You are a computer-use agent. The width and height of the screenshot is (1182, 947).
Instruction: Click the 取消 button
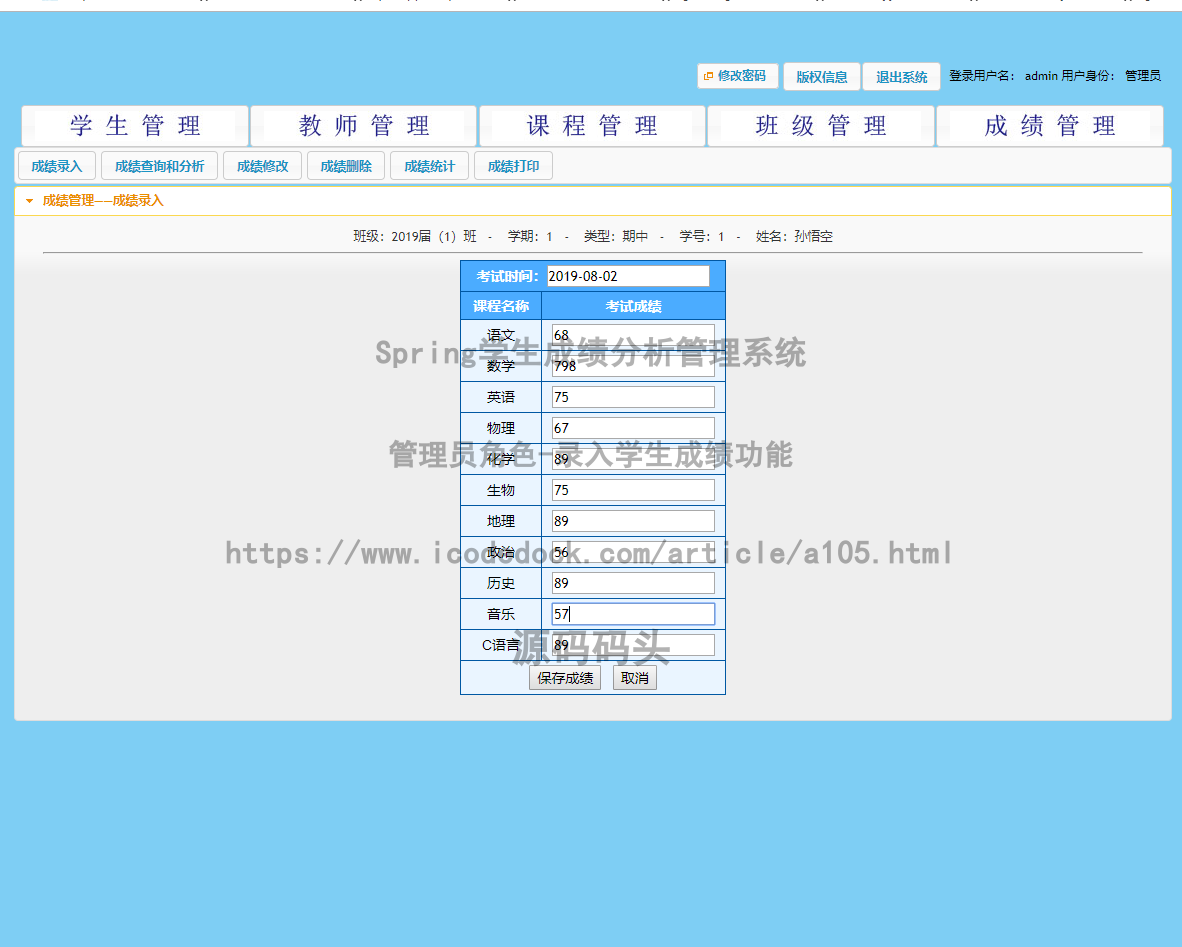635,677
